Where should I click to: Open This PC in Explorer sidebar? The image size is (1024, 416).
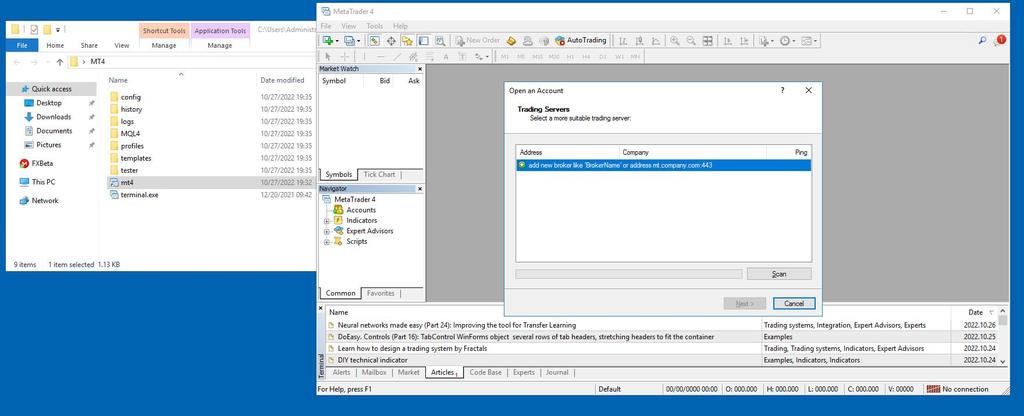(43, 182)
